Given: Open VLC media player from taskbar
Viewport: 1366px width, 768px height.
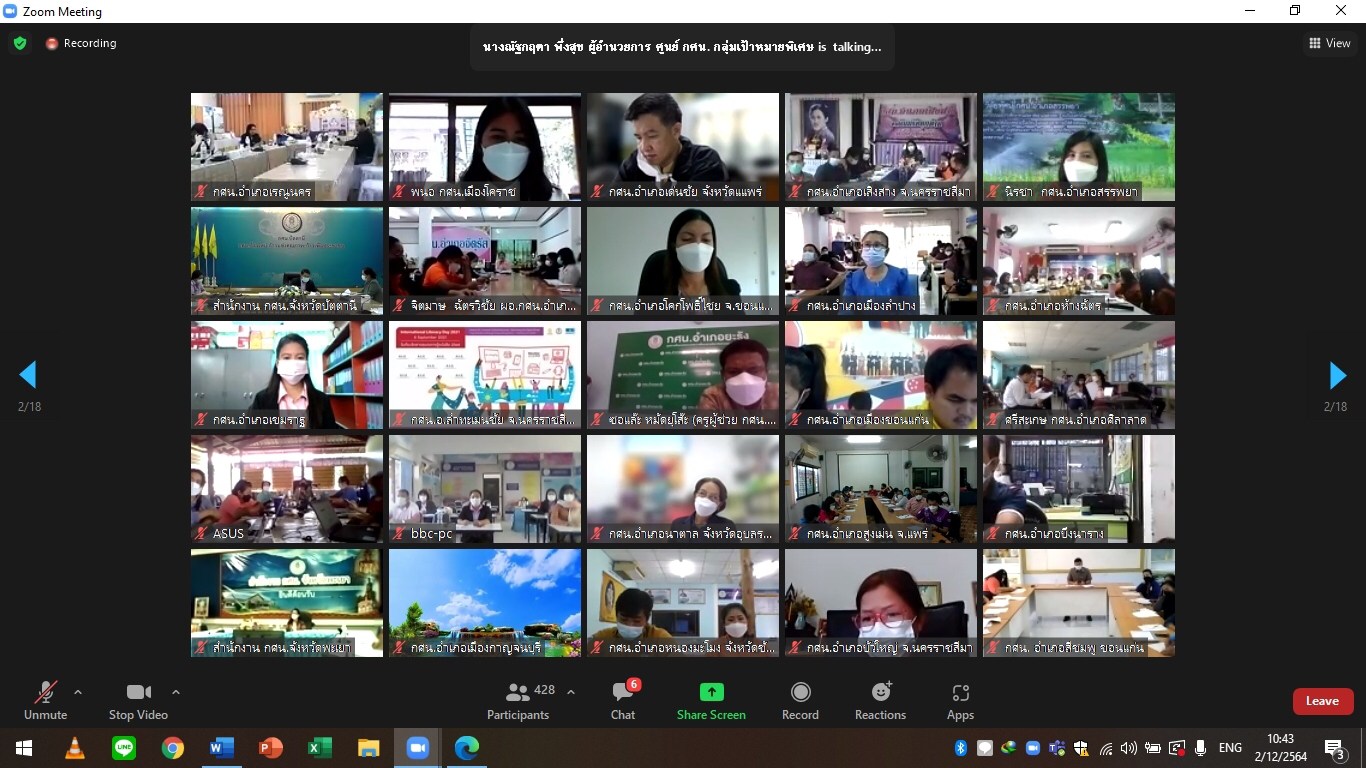Looking at the screenshot, I should 75,748.
